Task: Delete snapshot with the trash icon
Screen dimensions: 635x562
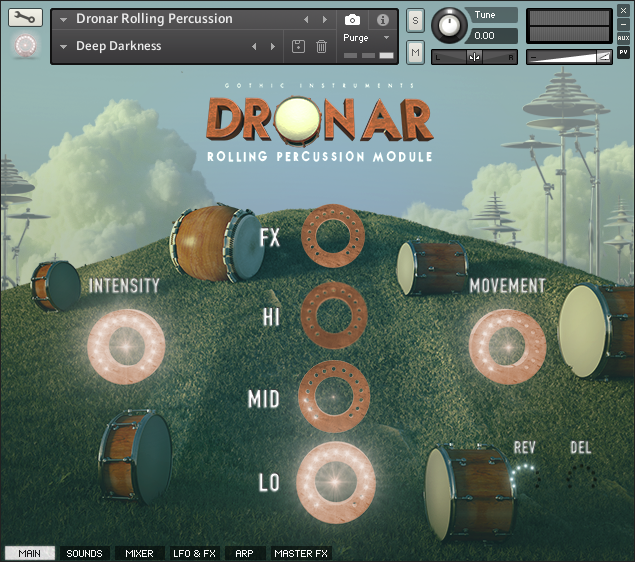Action: [x=321, y=46]
